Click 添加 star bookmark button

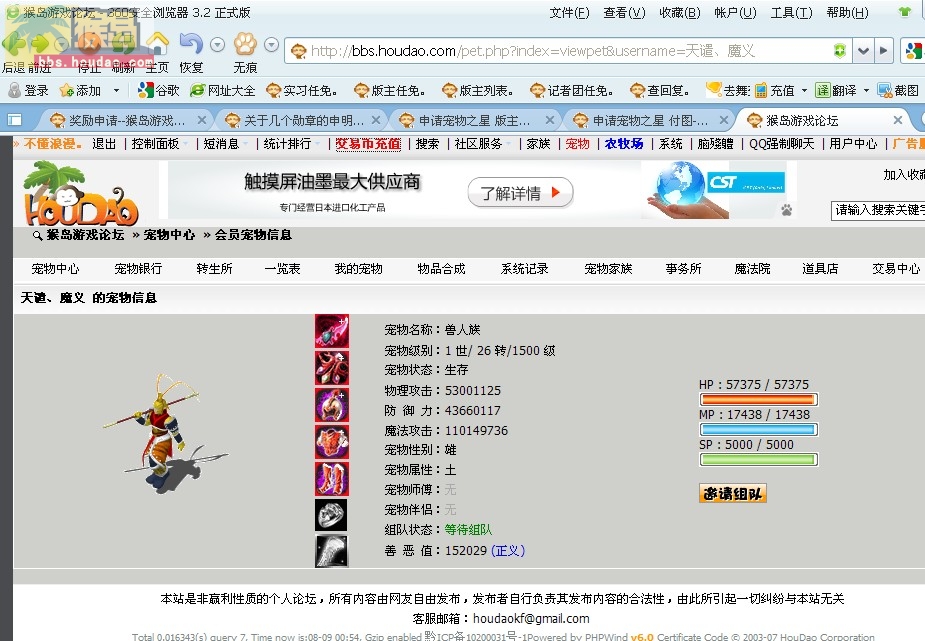pyautogui.click(x=80, y=90)
